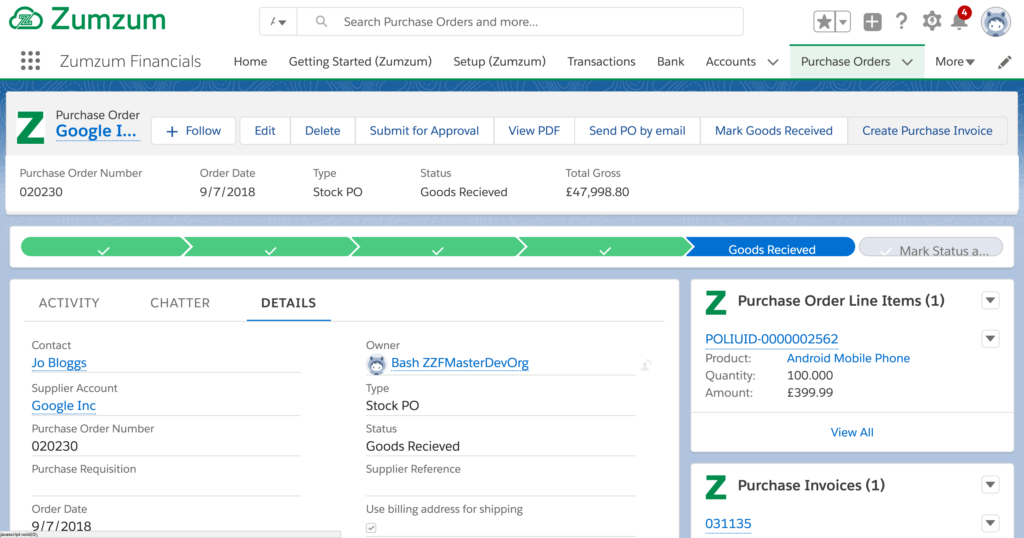
Task: Click the pencil edit navigation icon
Action: 1004,62
